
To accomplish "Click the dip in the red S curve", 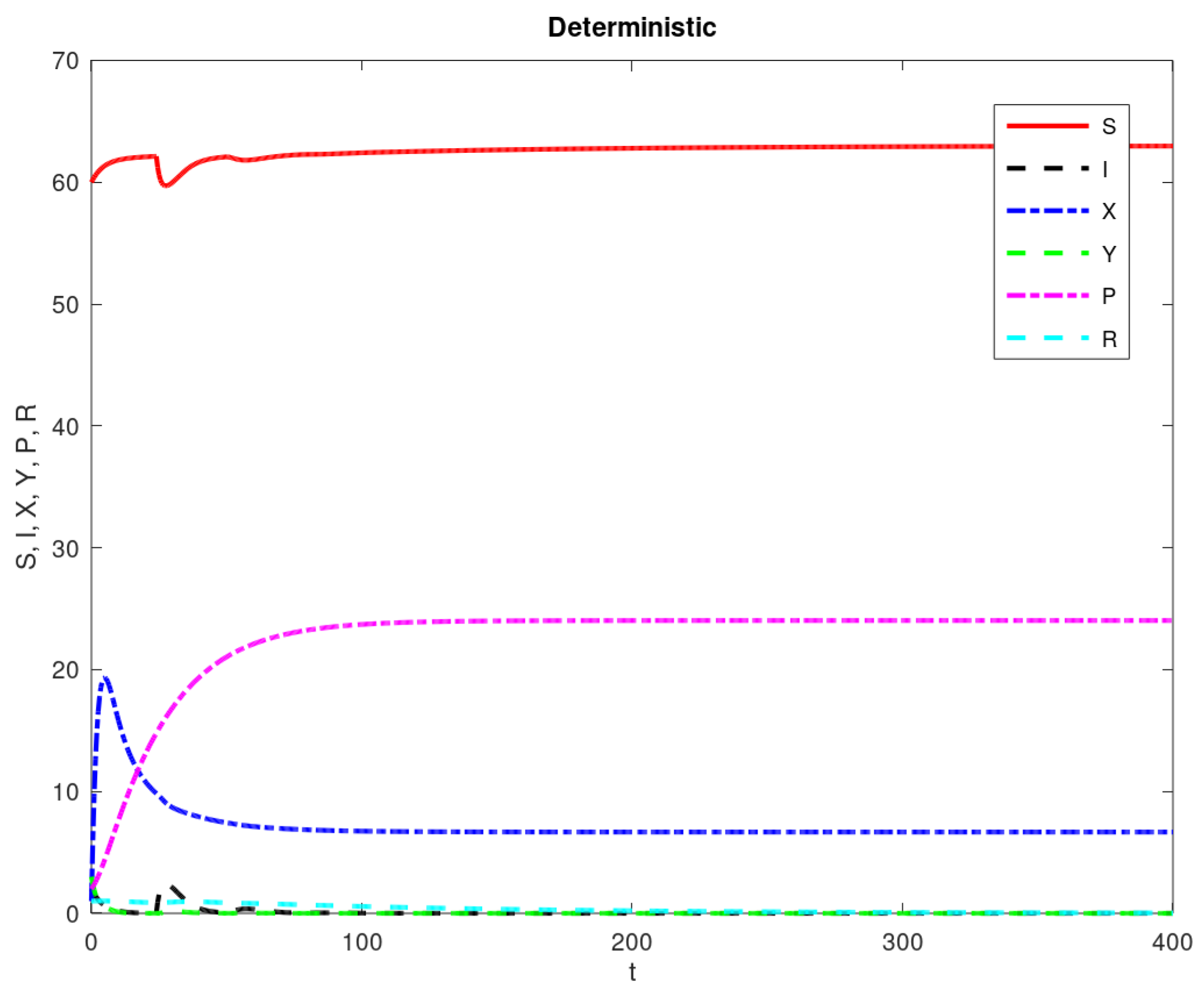I will 166,185.
